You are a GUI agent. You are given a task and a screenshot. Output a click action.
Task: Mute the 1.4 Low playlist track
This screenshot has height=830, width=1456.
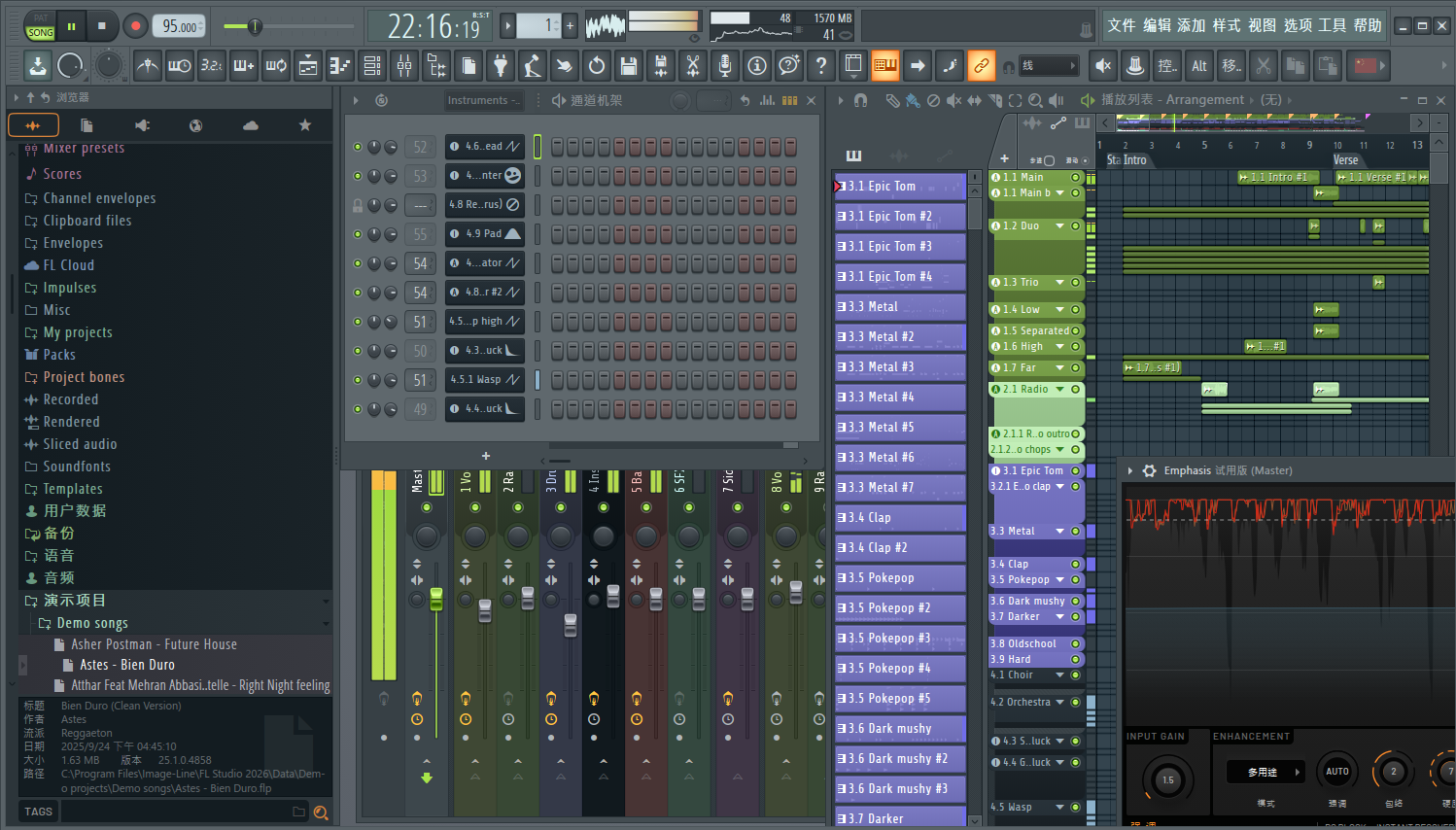tap(1076, 310)
